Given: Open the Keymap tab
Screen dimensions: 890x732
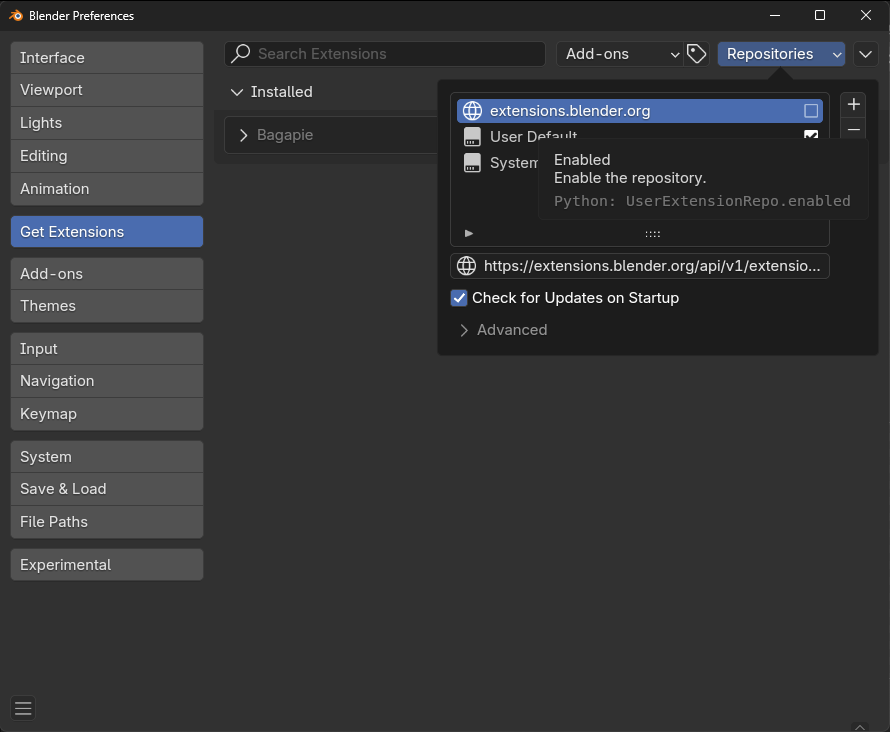Looking at the screenshot, I should [x=107, y=414].
